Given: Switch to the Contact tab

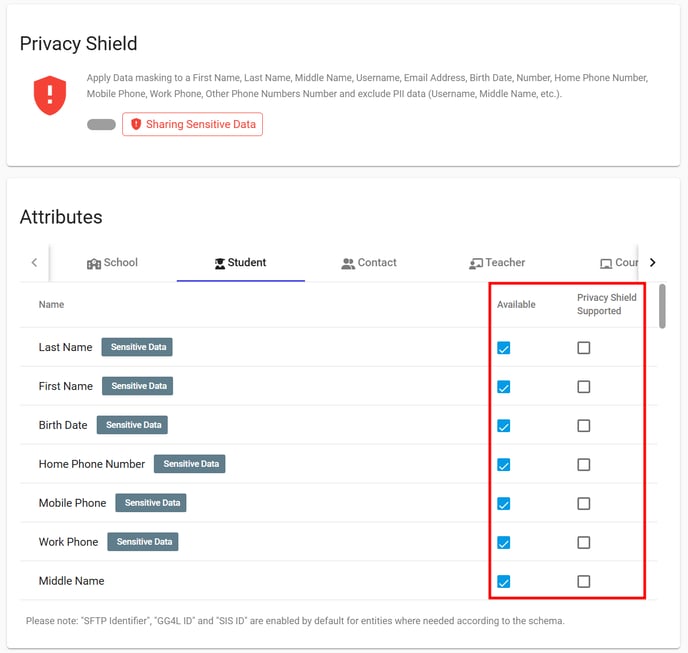Looking at the screenshot, I should coord(369,263).
